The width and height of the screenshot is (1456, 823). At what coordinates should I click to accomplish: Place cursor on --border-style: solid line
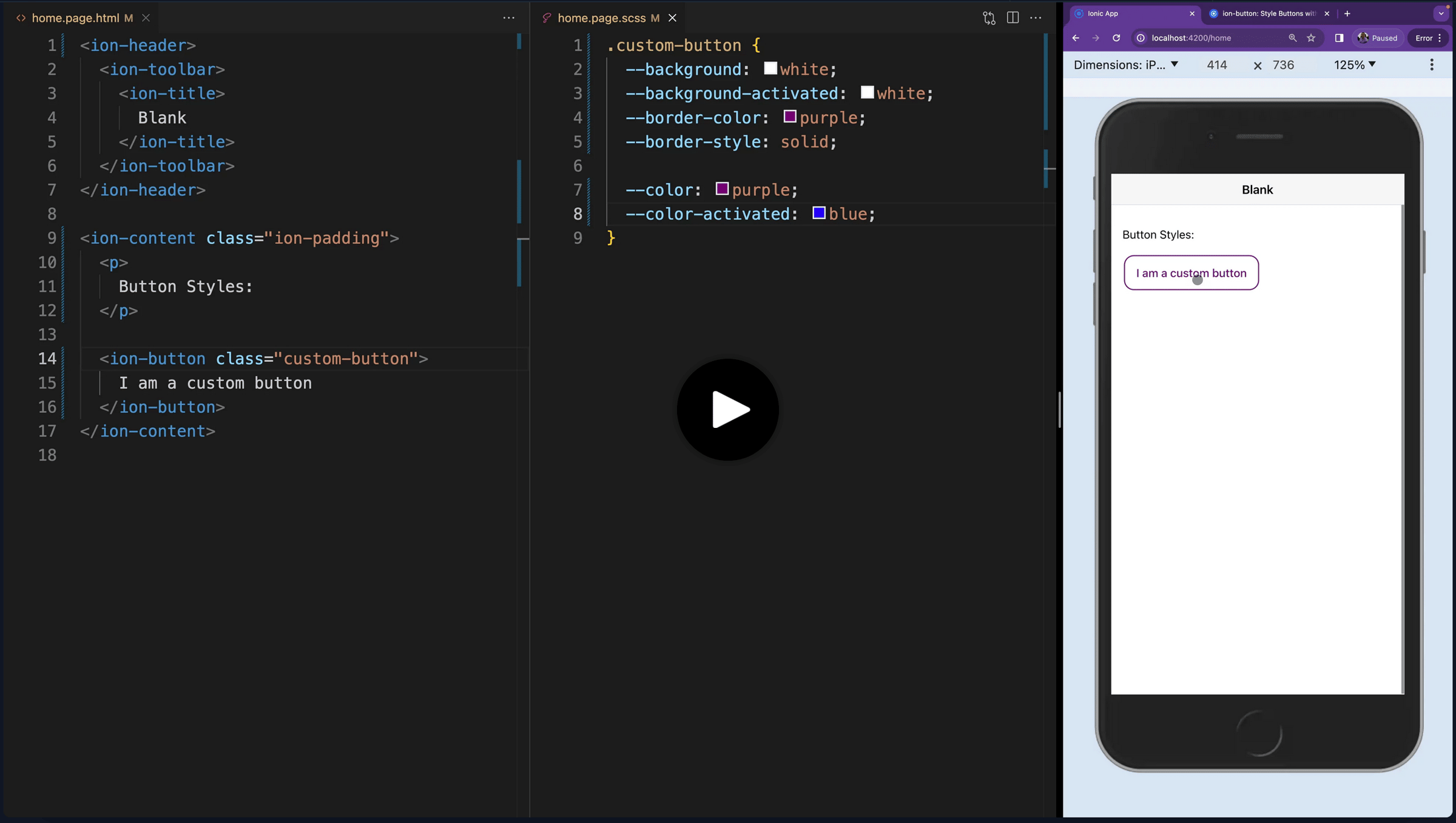[x=731, y=142]
